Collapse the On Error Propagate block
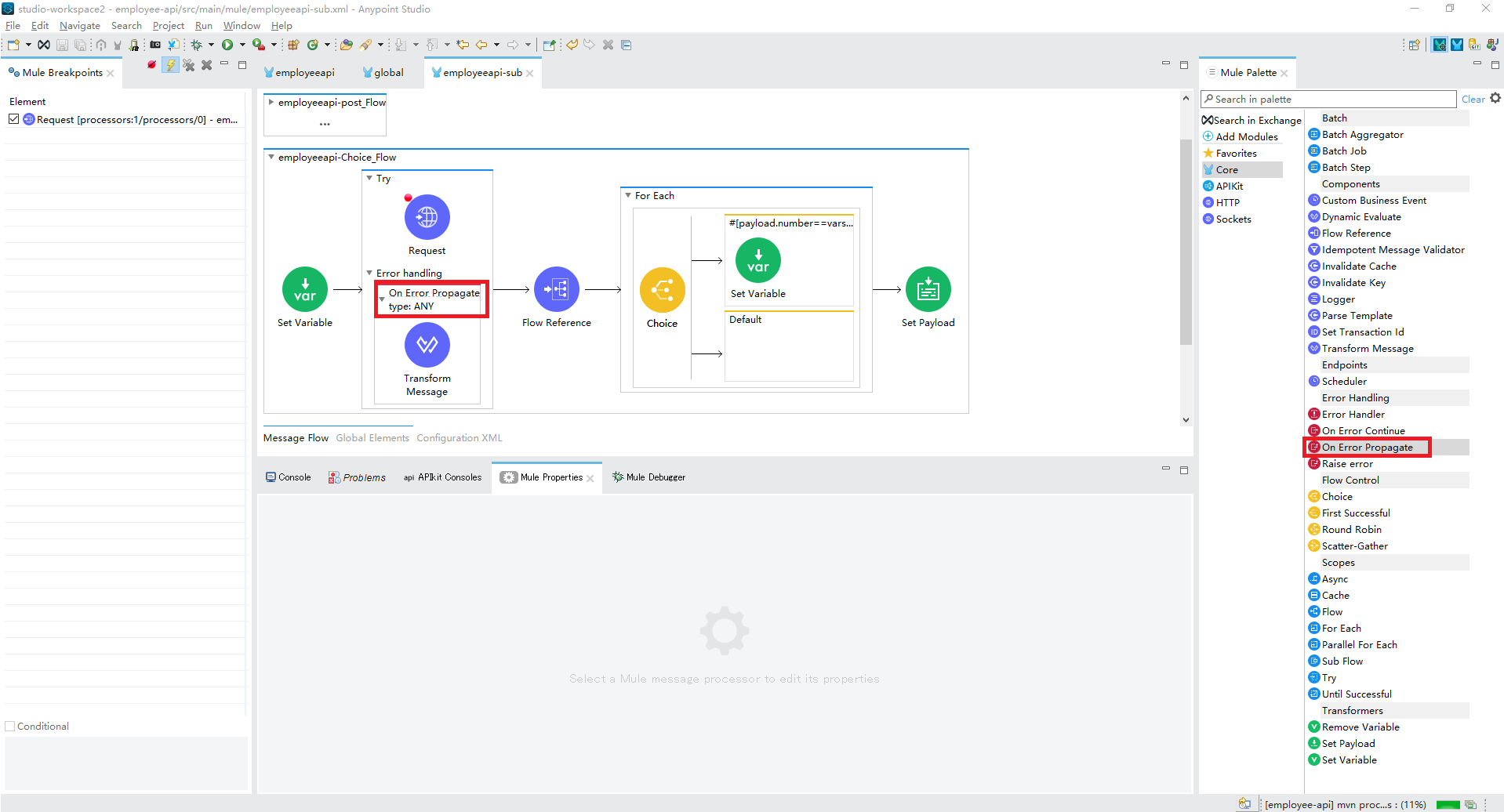This screenshot has height=812, width=1504. coord(382,299)
